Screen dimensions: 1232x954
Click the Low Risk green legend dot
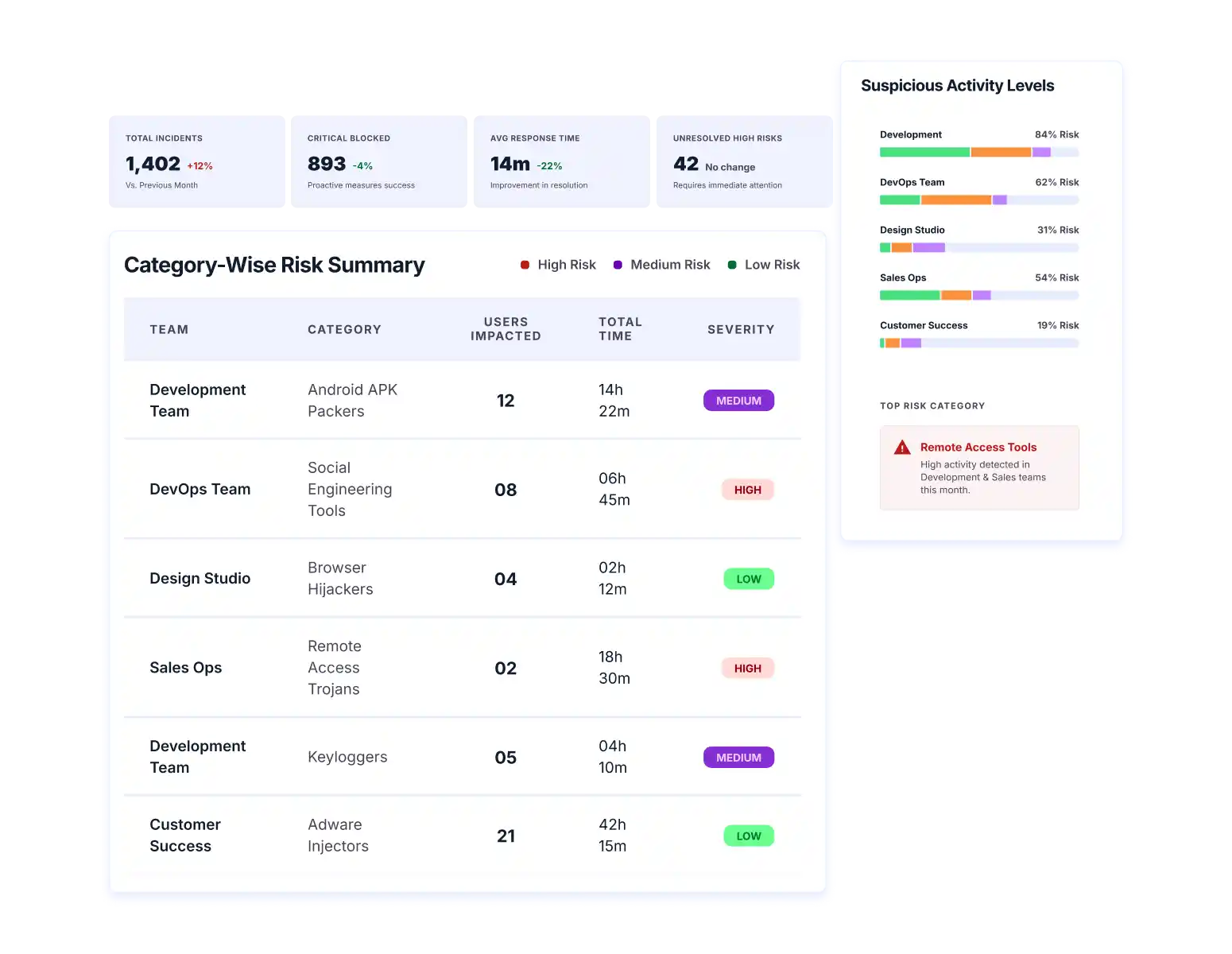pyautogui.click(x=732, y=265)
